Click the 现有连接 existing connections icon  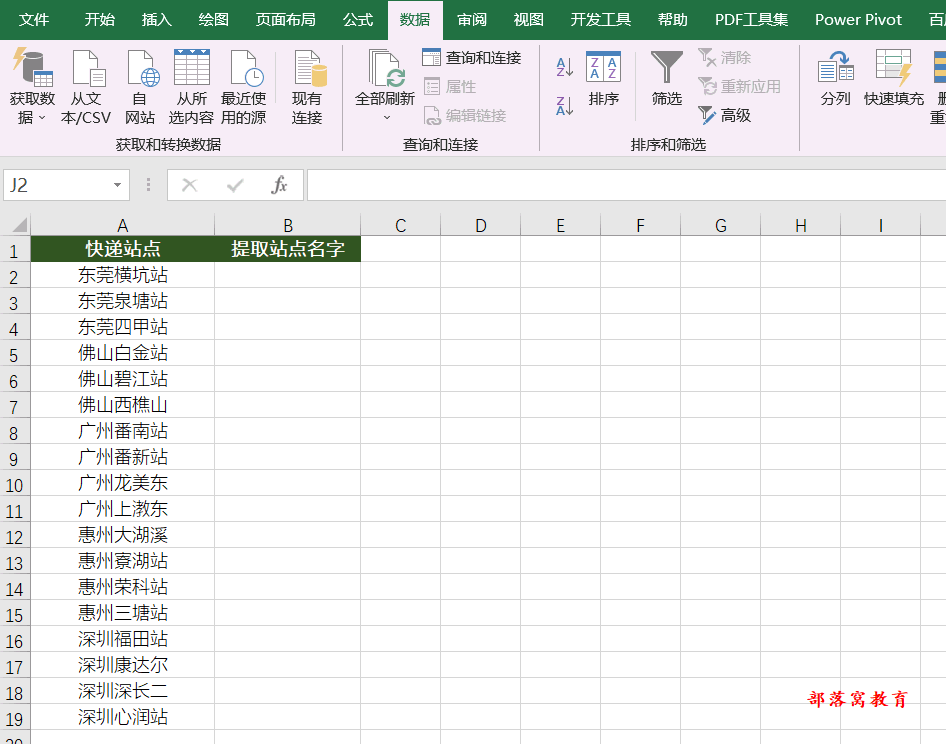coord(308,68)
